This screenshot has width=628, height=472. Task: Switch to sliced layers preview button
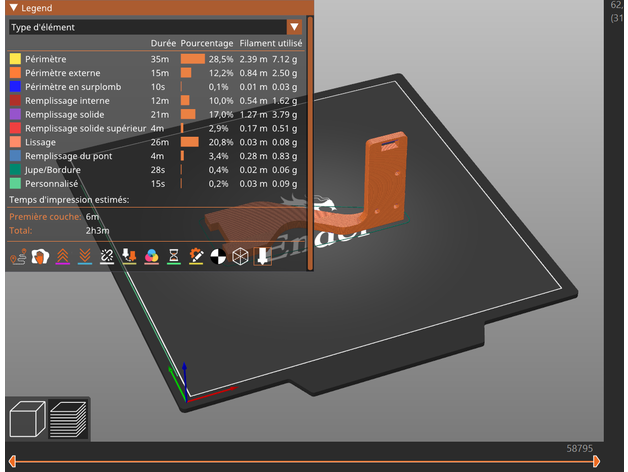[x=67, y=418]
